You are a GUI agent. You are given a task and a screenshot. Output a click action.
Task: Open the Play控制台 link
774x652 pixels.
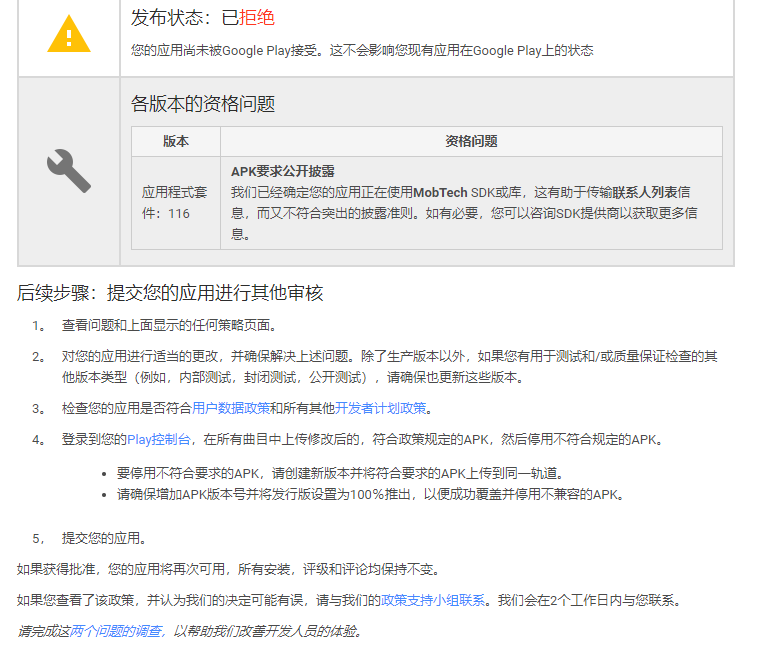pos(159,440)
